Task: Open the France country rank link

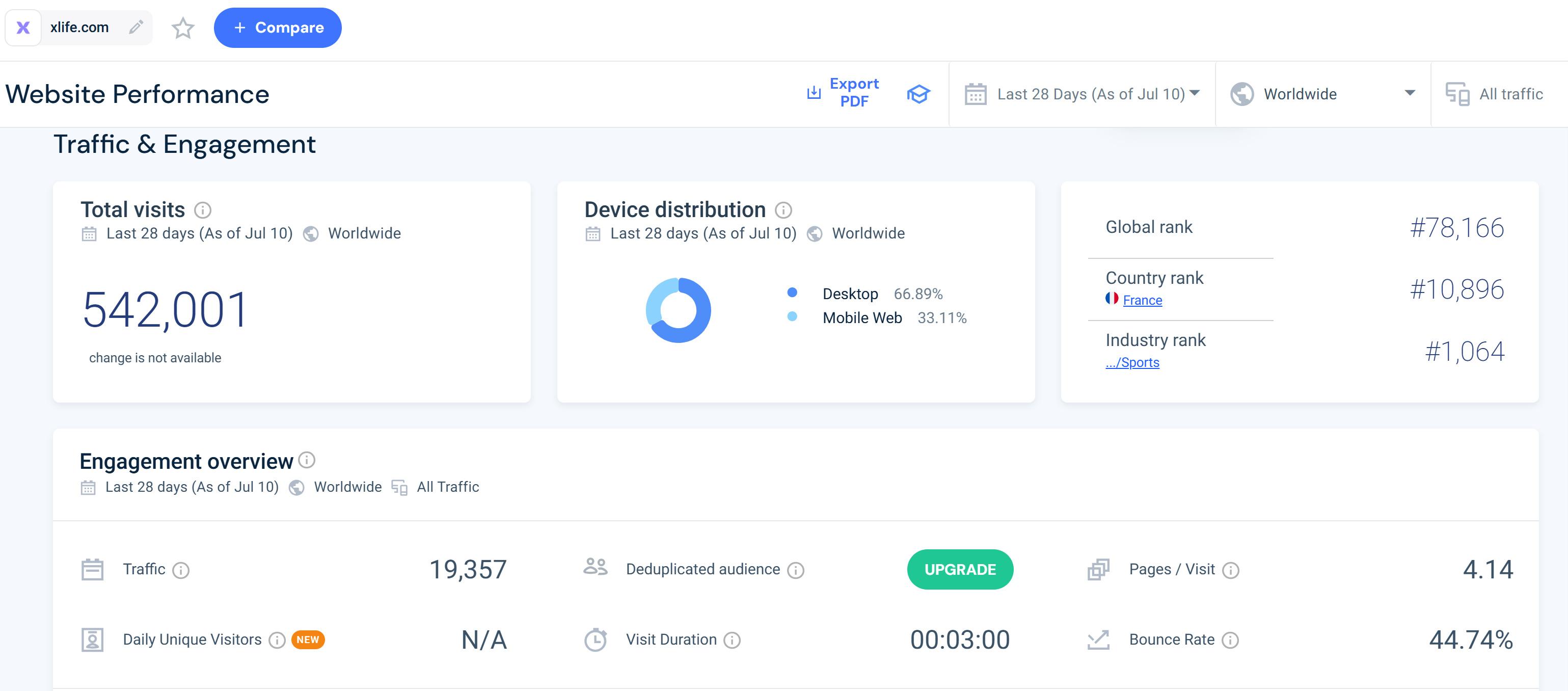Action: (x=1142, y=300)
